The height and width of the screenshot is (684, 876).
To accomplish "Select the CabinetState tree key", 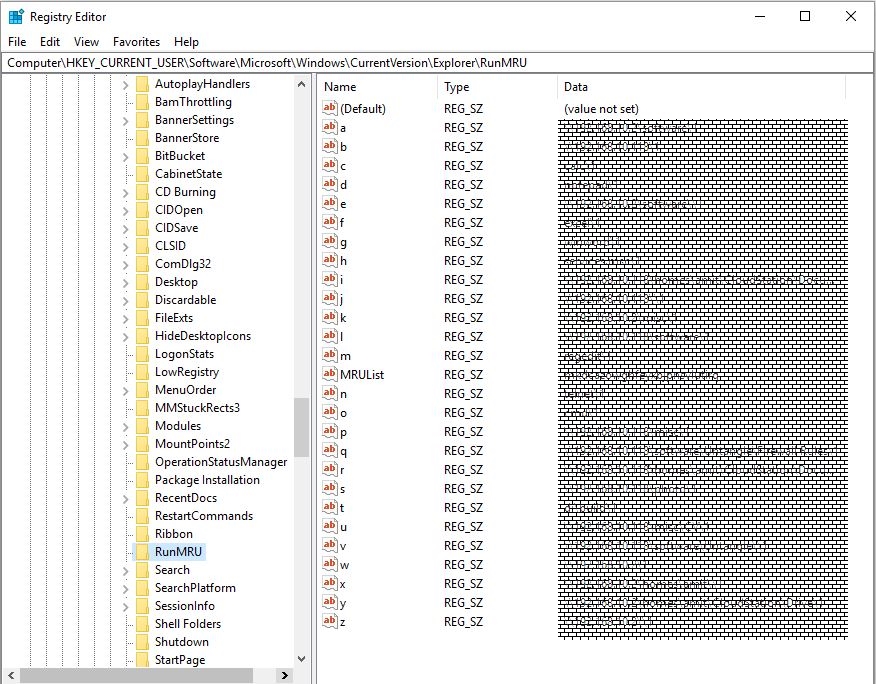I will point(188,174).
